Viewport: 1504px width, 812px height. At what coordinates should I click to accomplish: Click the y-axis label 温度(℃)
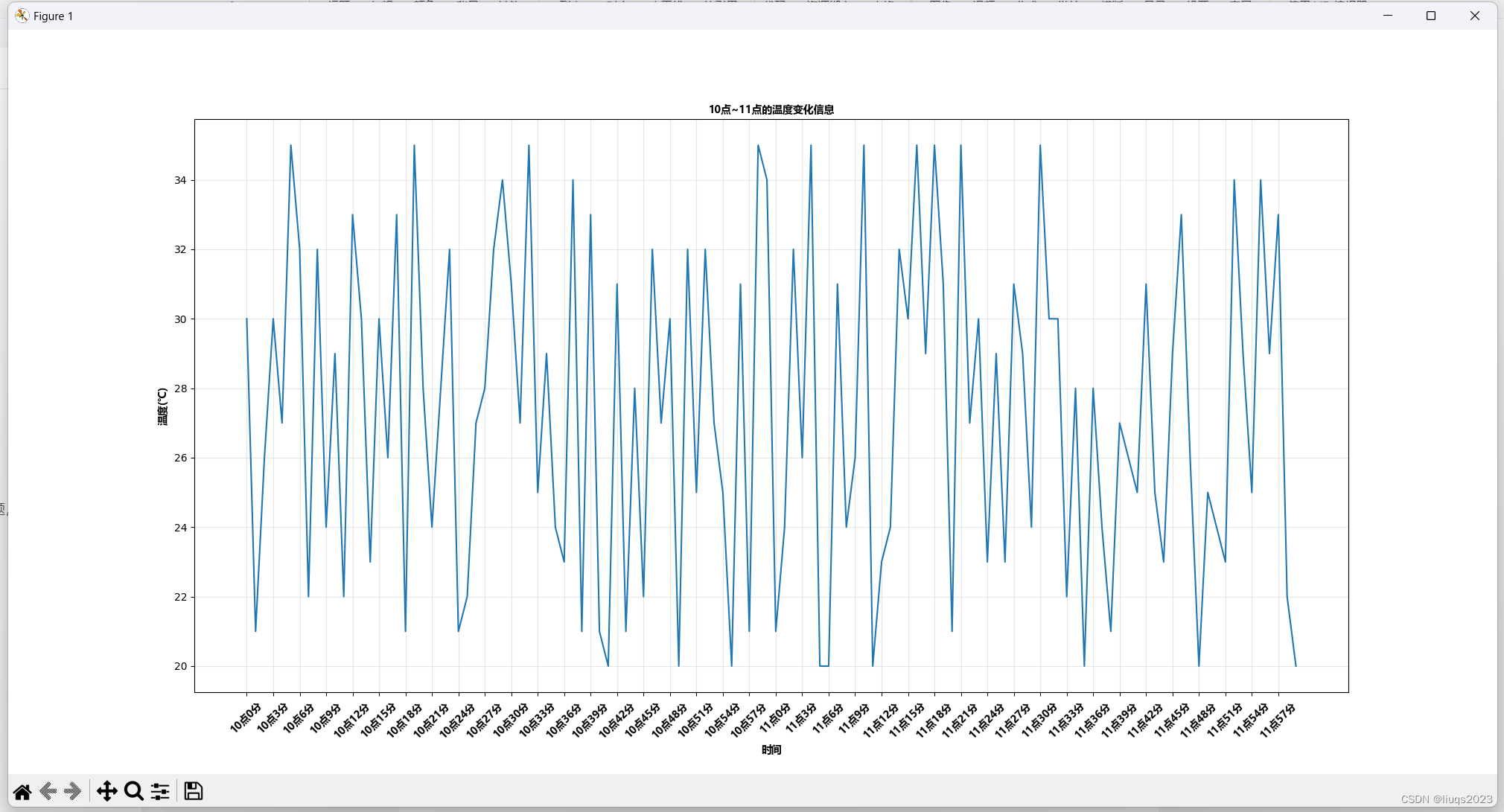click(x=162, y=406)
